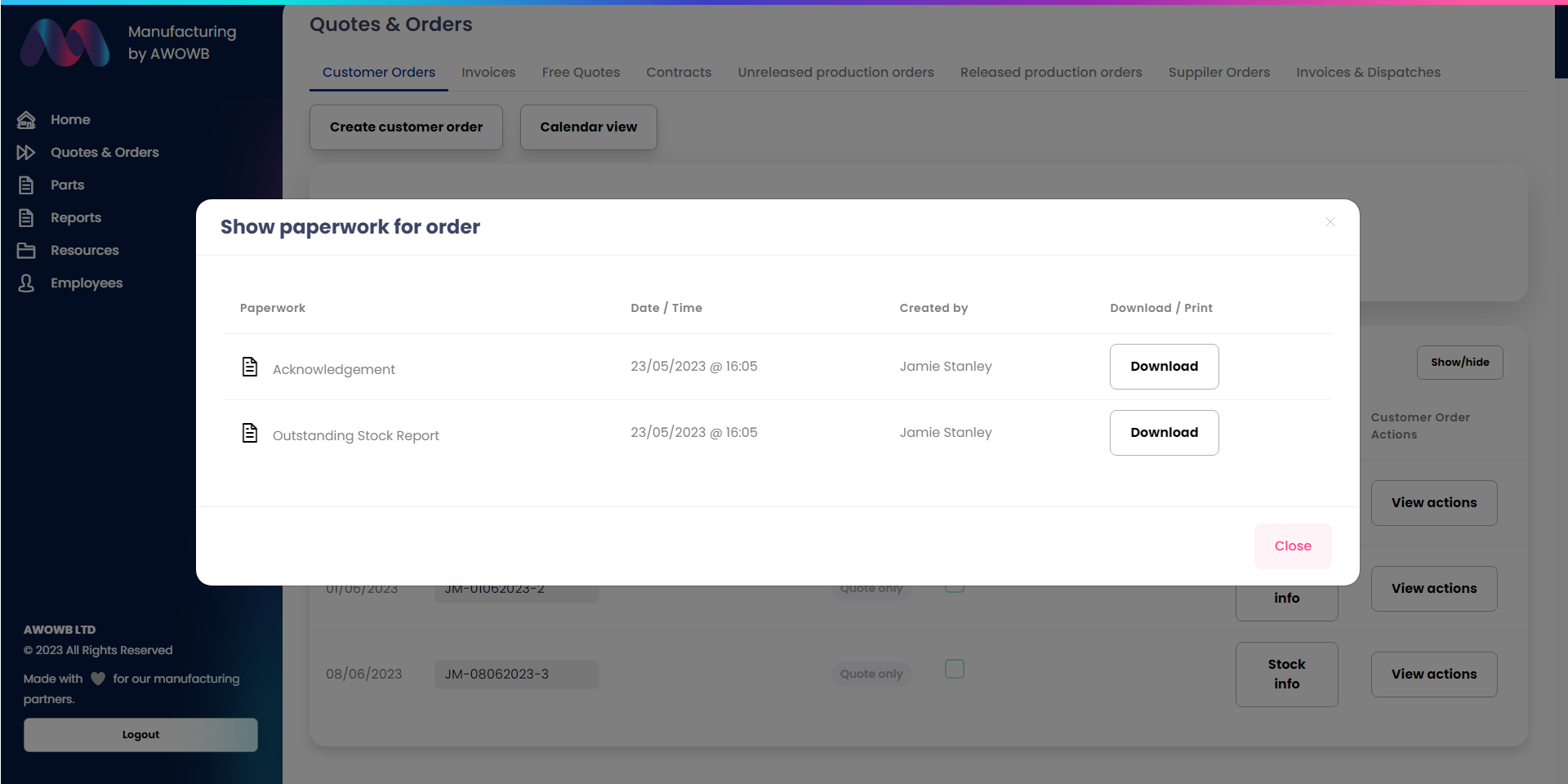Open the Contracts tab

pos(679,72)
